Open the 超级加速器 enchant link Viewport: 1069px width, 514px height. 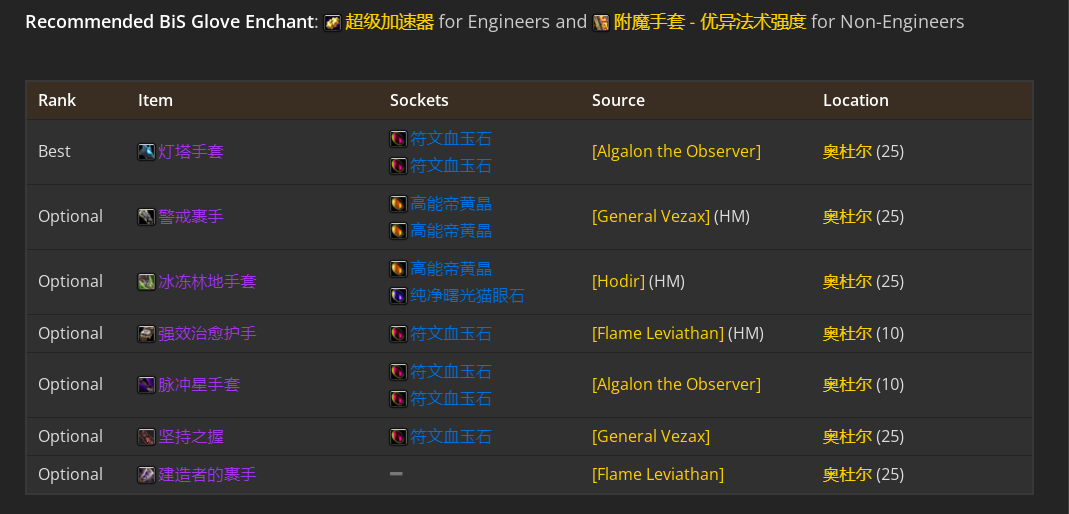pos(389,22)
